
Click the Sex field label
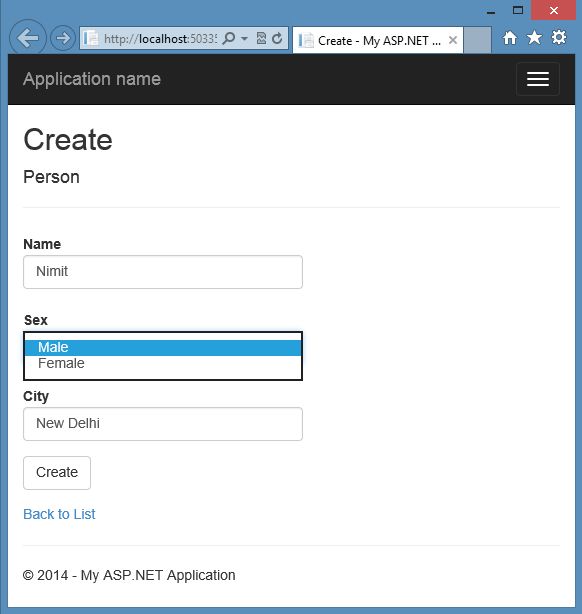pos(36,320)
